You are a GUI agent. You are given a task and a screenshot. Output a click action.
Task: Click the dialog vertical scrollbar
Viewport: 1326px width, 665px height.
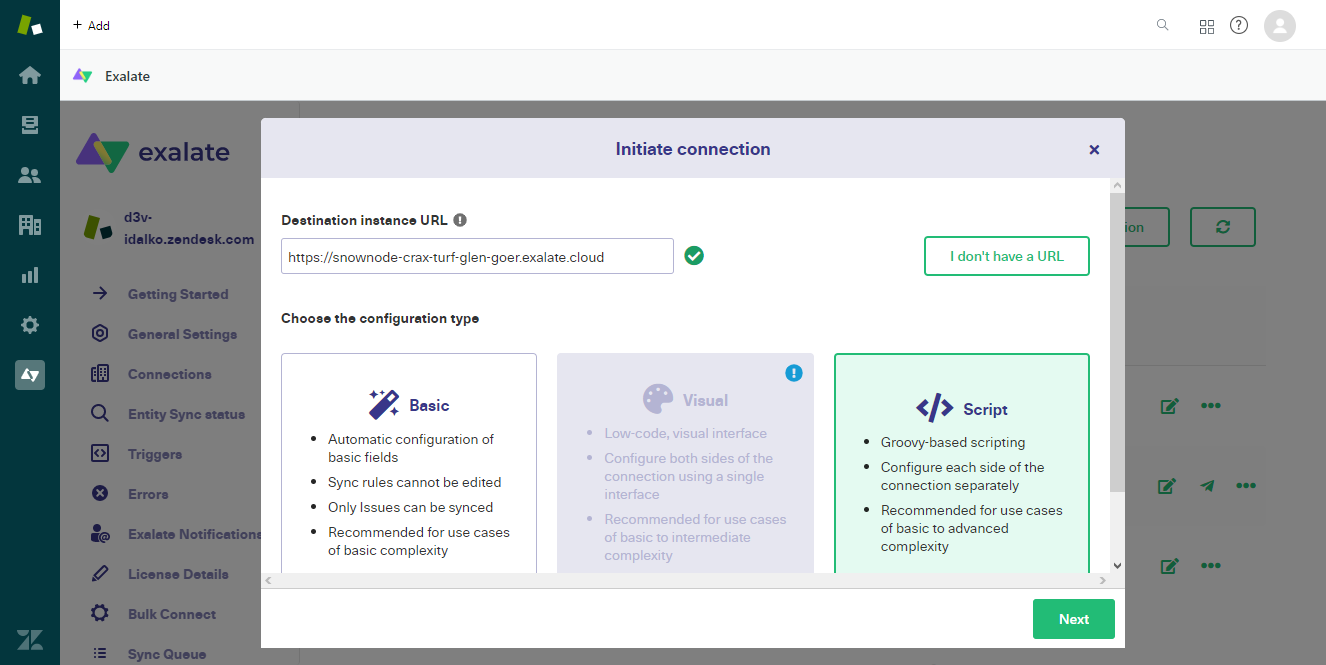(1117, 342)
